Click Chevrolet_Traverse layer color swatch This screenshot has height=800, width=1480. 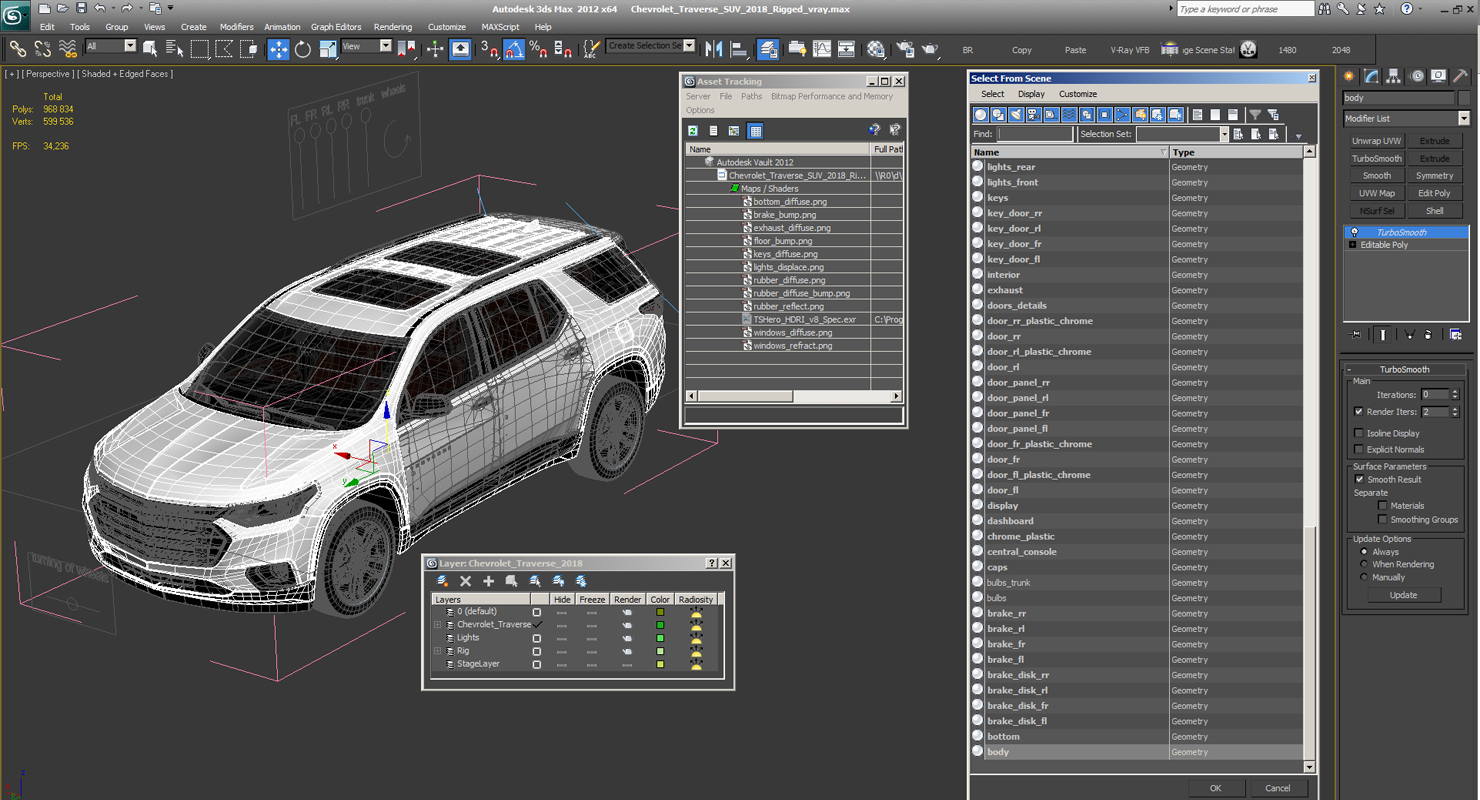(x=660, y=625)
